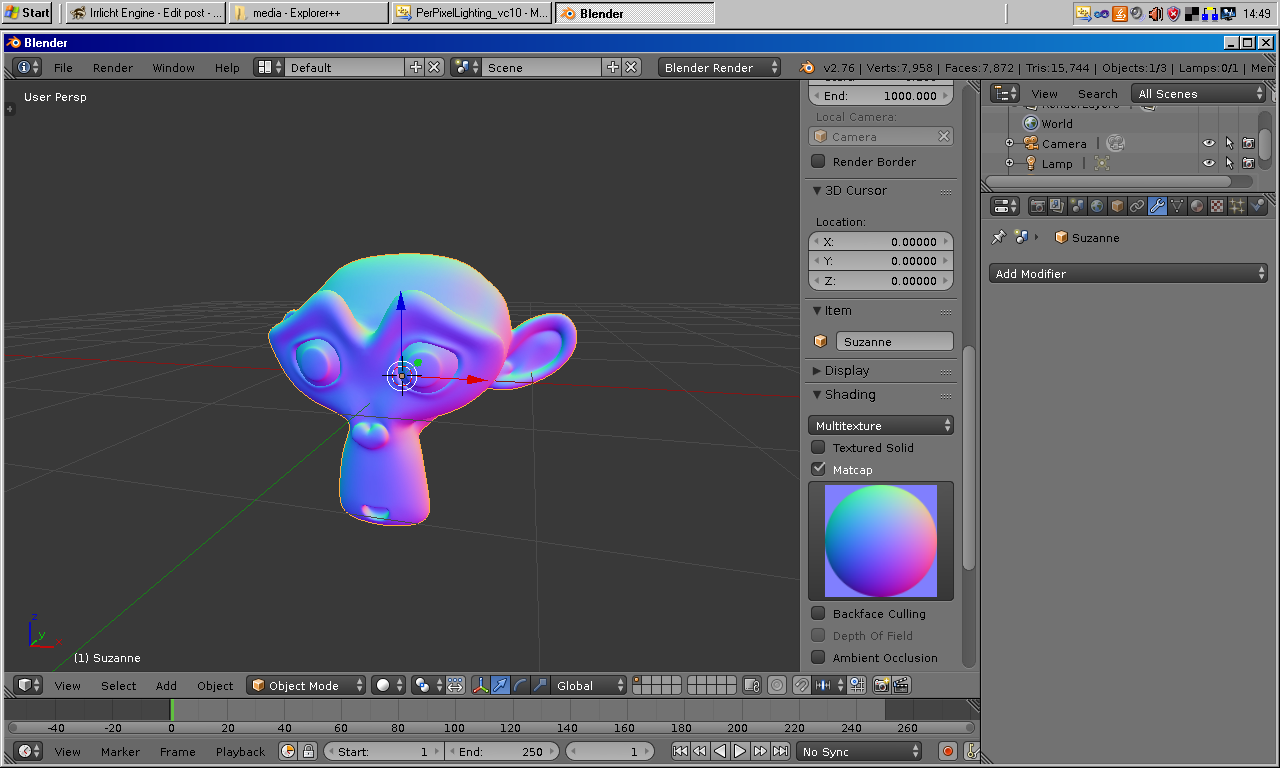This screenshot has height=768, width=1280.
Task: Toggle Camera selectability arrow icon
Action: point(1229,143)
